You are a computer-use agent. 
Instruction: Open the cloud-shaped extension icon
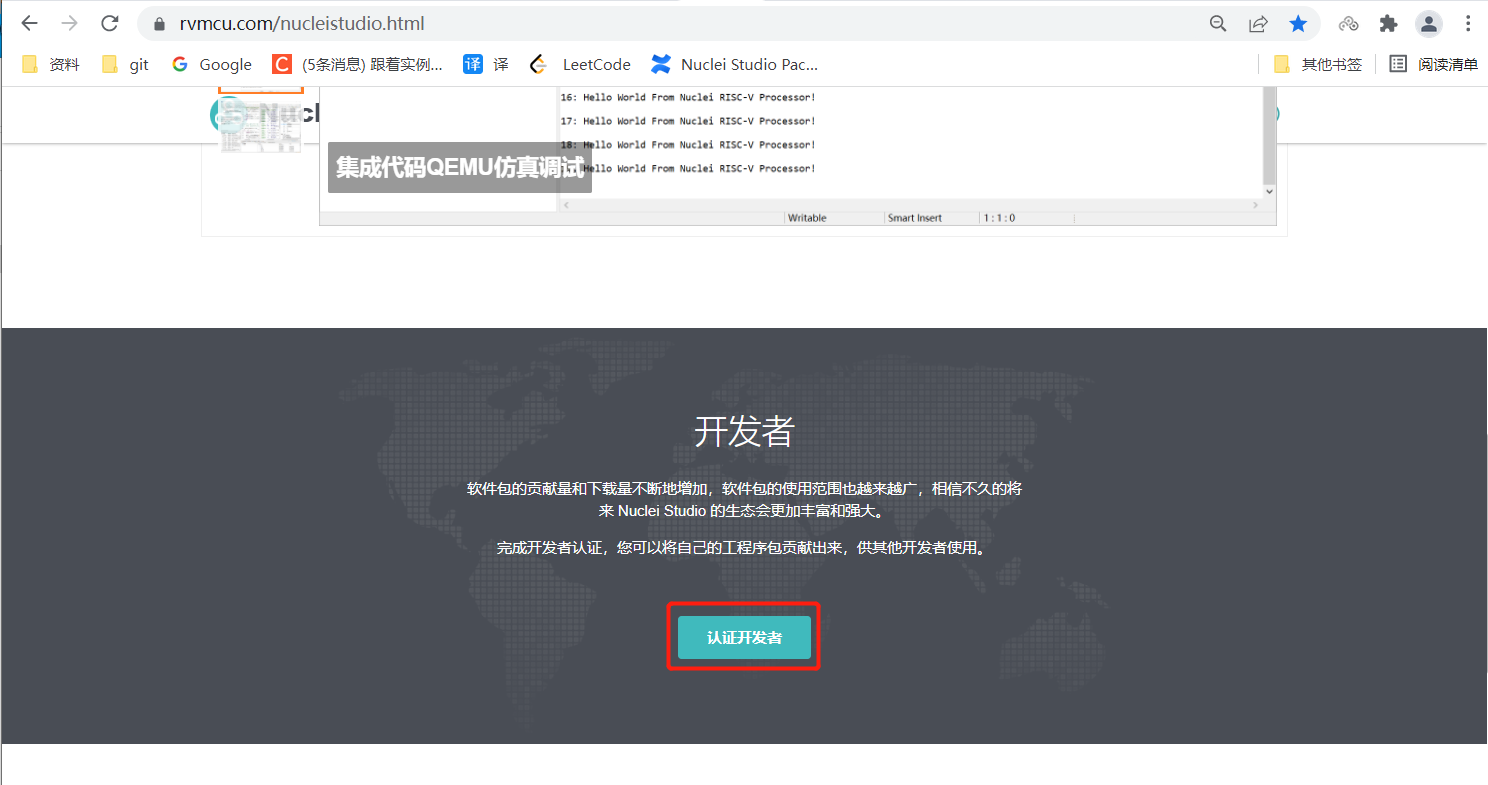pos(1349,24)
